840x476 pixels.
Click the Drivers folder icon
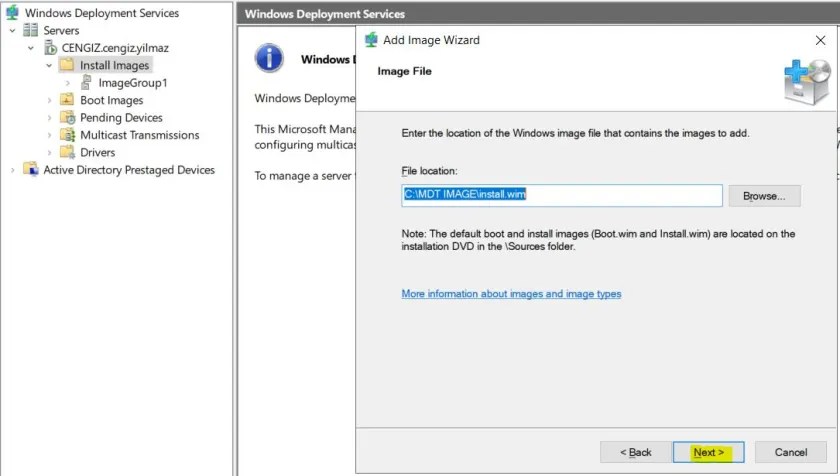coord(68,152)
